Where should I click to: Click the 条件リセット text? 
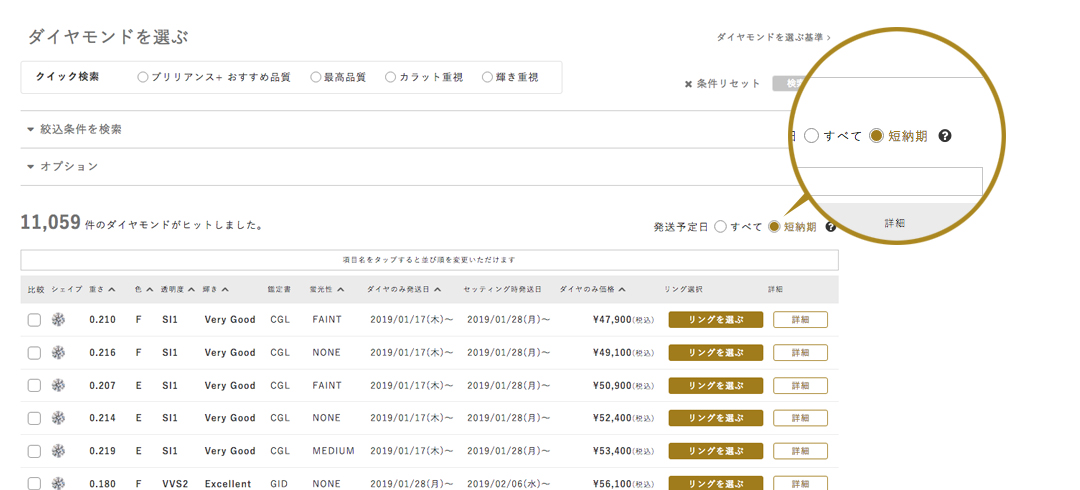[x=729, y=84]
